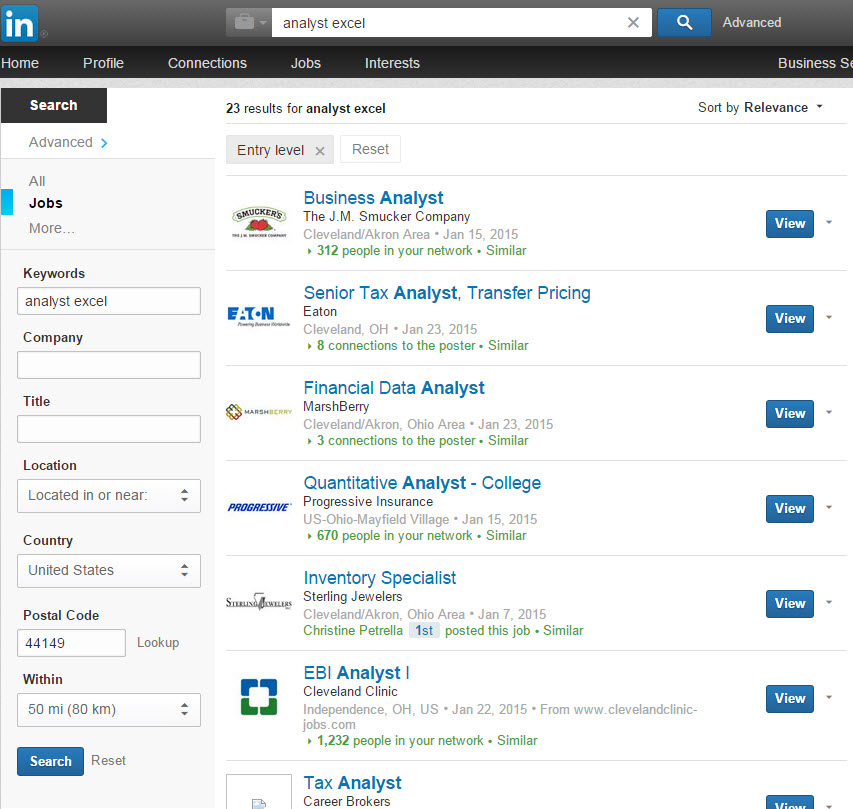Click the blue Search button in the sidebar
853x809 pixels.
coord(51,761)
